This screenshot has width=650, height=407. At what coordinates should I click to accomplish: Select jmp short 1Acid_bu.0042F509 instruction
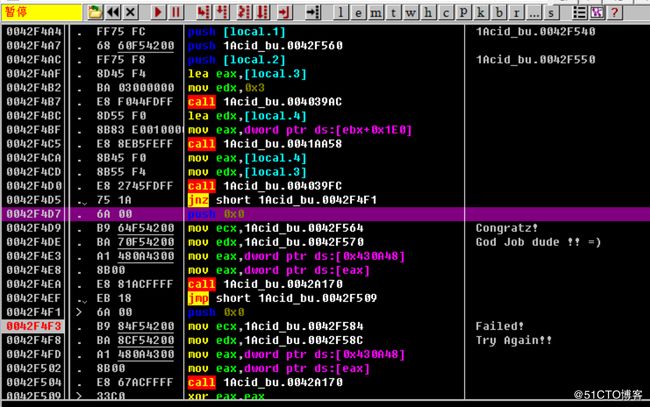(x=282, y=298)
